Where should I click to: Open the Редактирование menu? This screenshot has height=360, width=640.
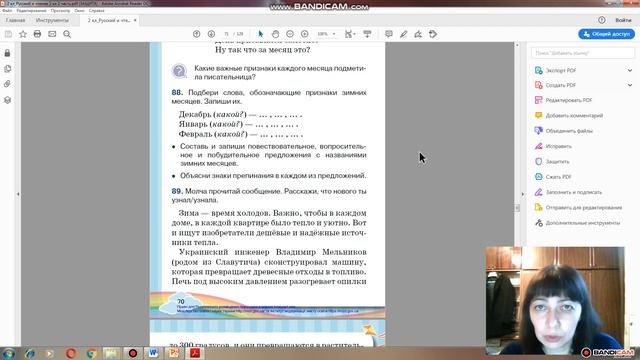point(31,11)
